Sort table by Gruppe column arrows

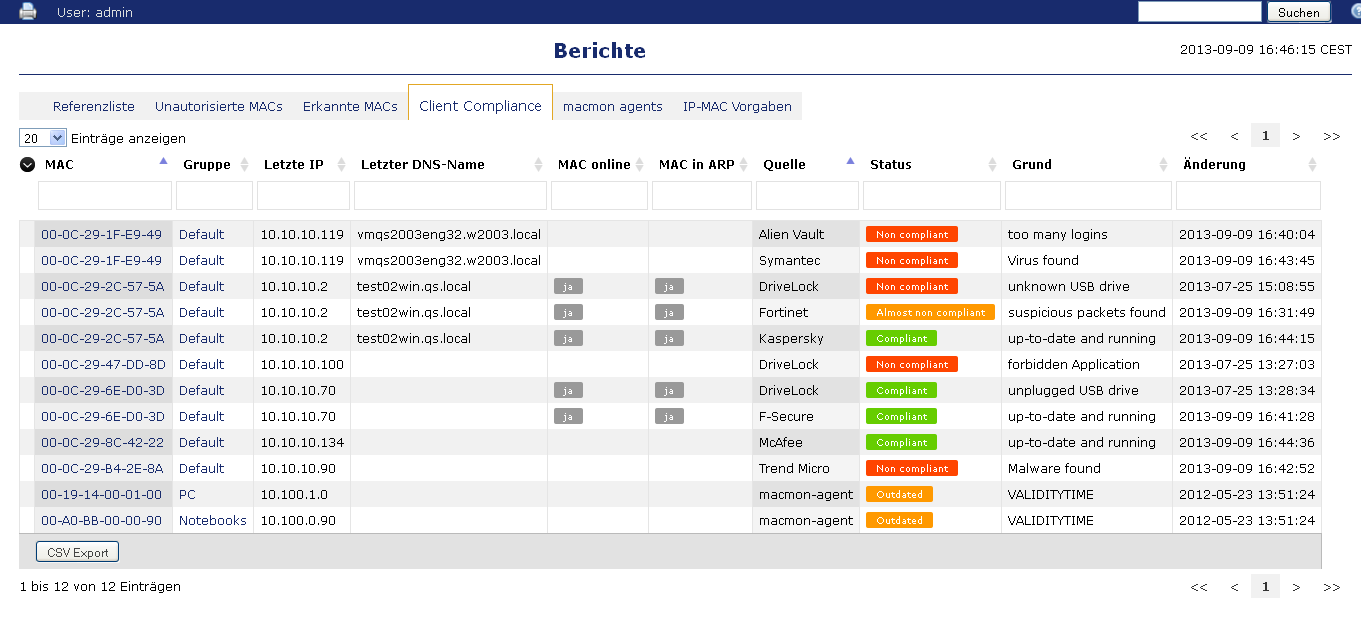[243, 165]
